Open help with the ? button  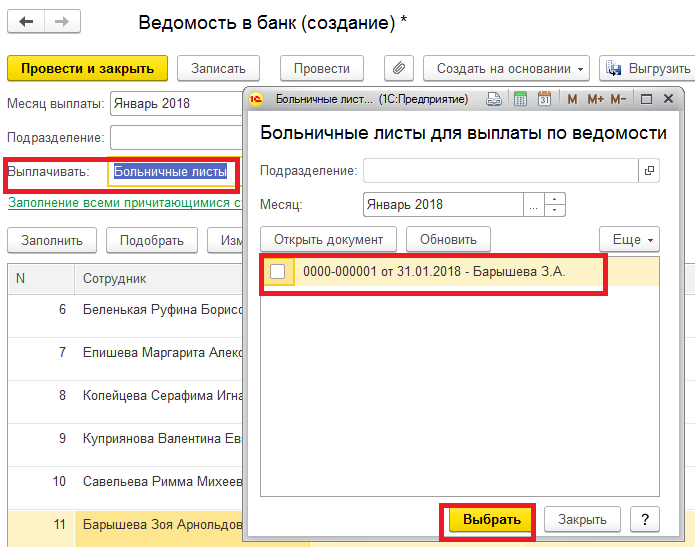pos(645,520)
